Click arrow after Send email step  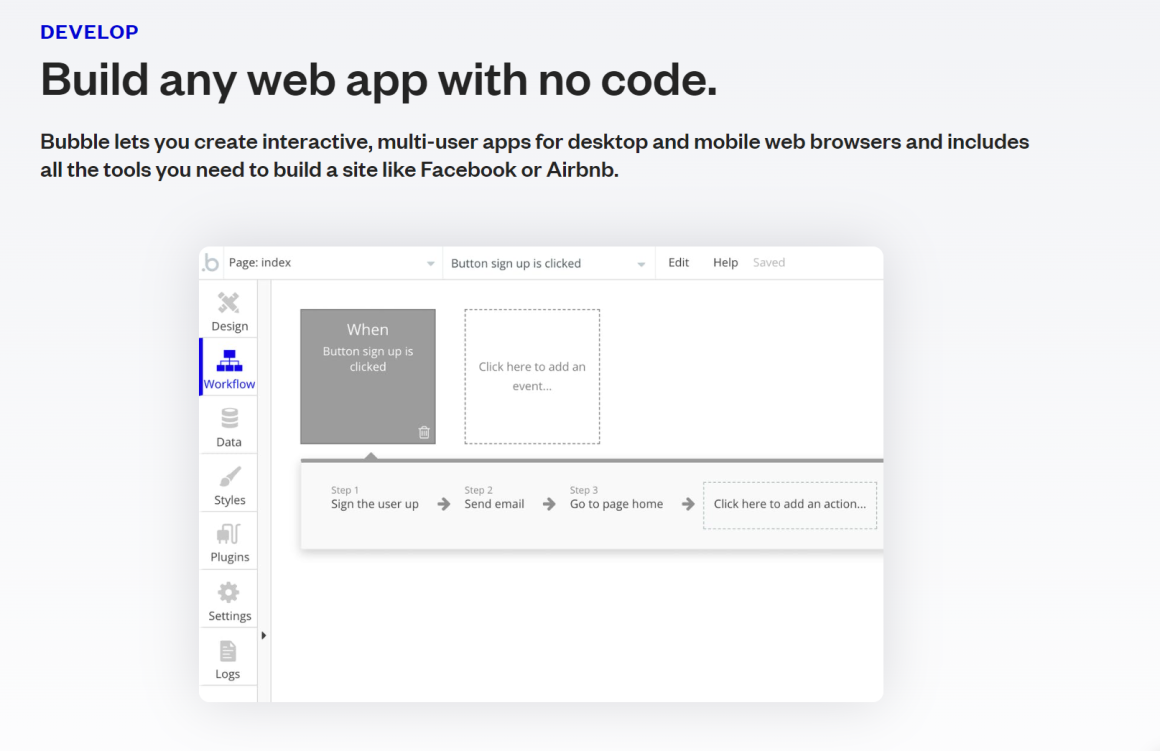(x=549, y=504)
